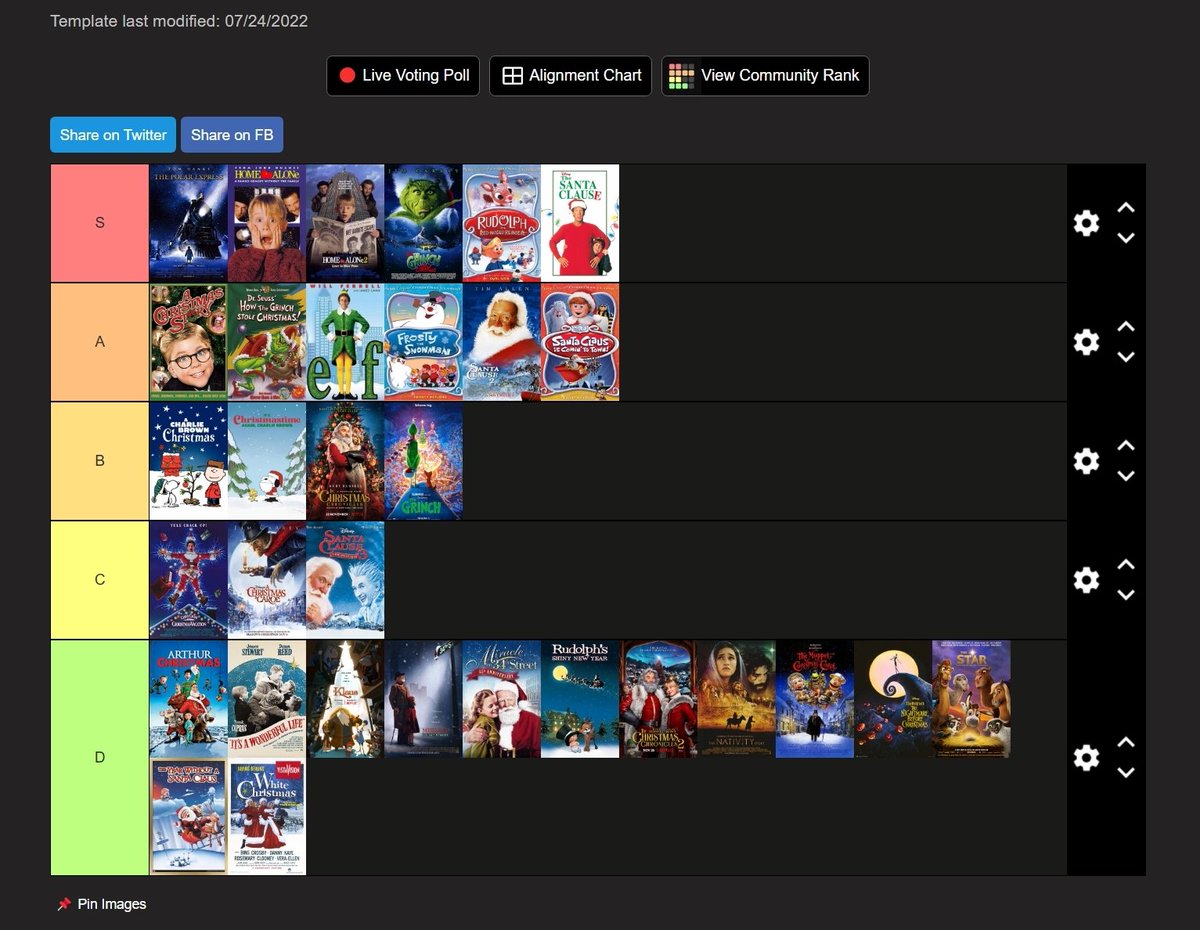Select The Year Without a Santa Claus poster

tap(189, 817)
